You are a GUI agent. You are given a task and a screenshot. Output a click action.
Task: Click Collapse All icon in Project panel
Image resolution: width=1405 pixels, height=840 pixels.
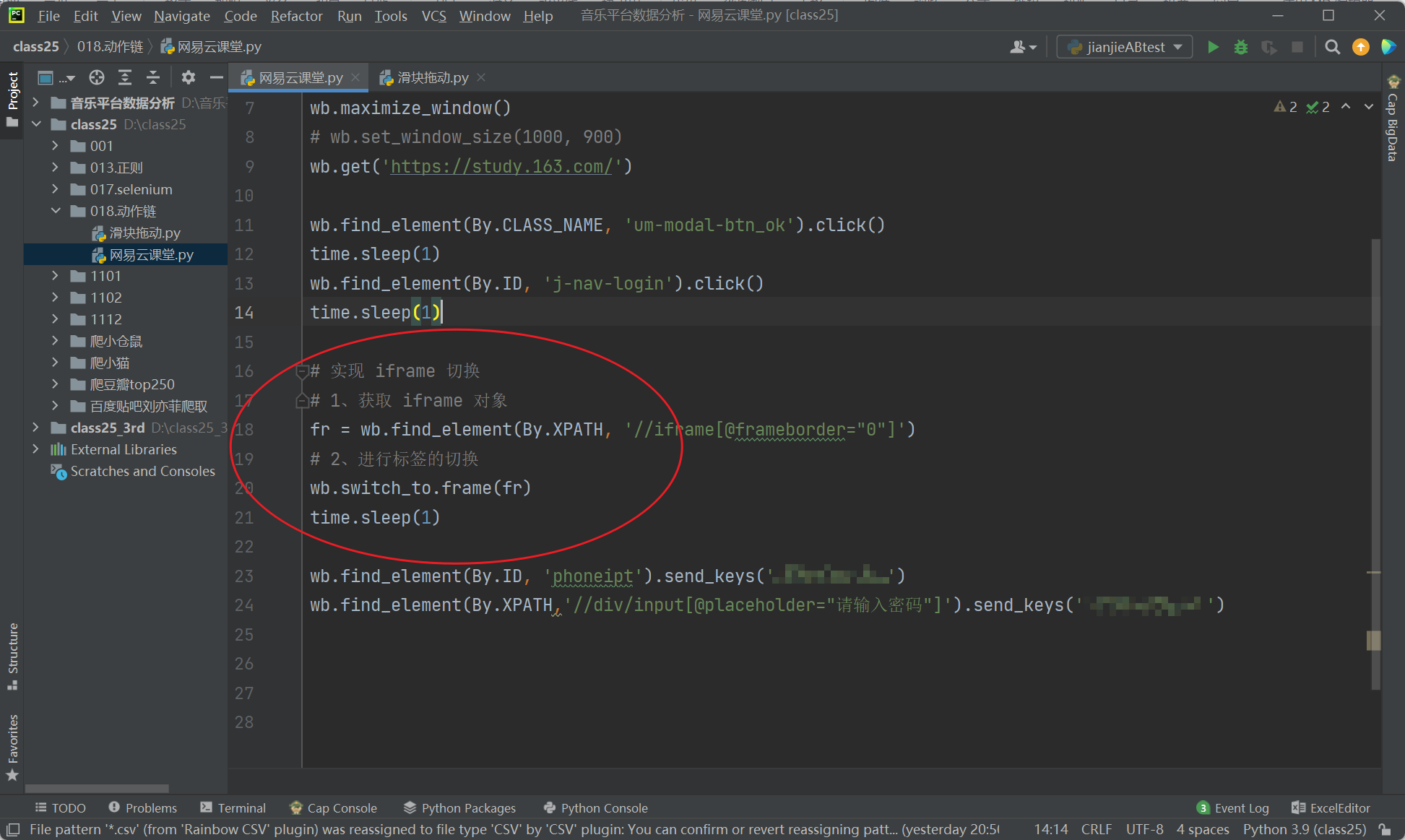(x=153, y=77)
